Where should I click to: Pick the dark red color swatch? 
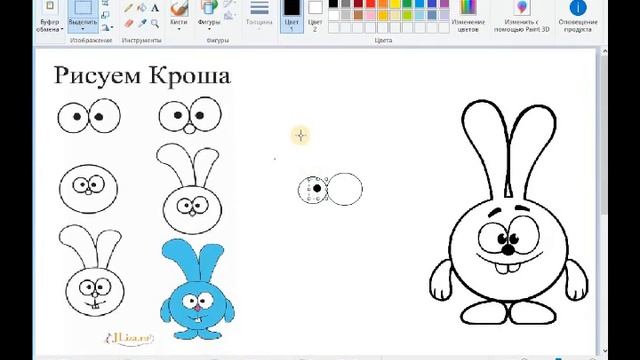(358, 4)
